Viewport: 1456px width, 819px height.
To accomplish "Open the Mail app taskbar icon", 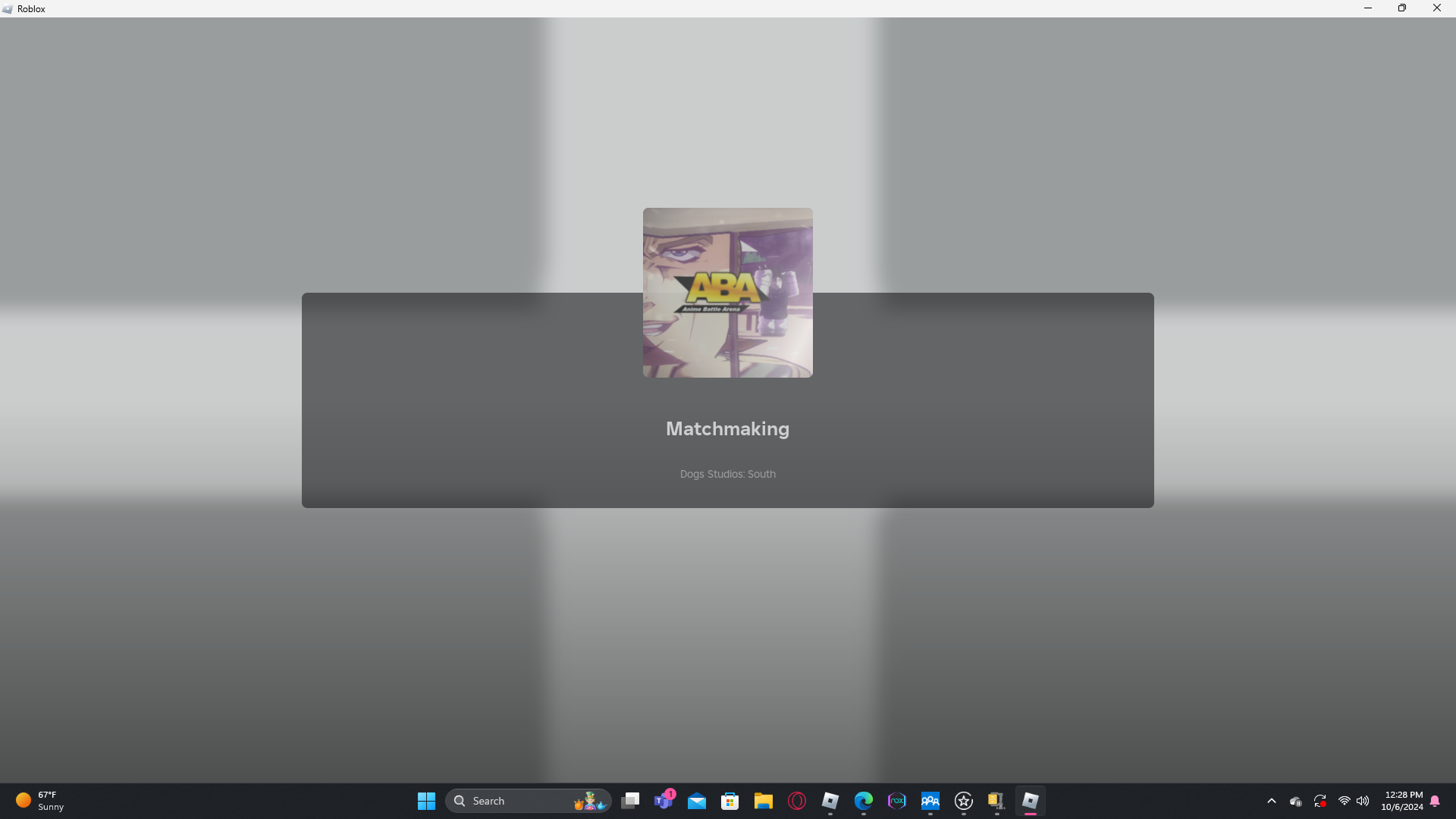I will [696, 801].
